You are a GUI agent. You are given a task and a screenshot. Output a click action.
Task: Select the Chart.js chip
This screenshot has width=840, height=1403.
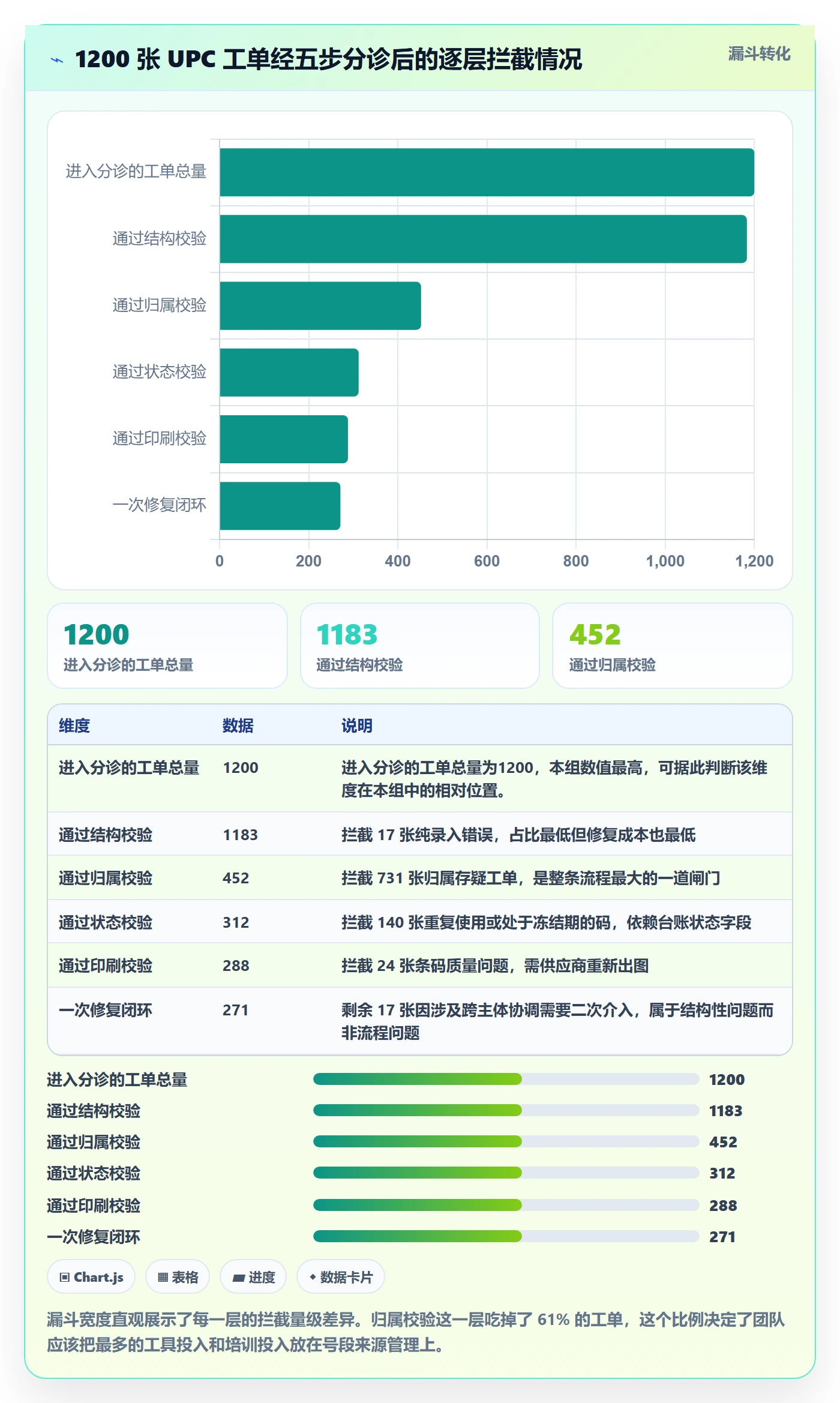(x=91, y=1277)
